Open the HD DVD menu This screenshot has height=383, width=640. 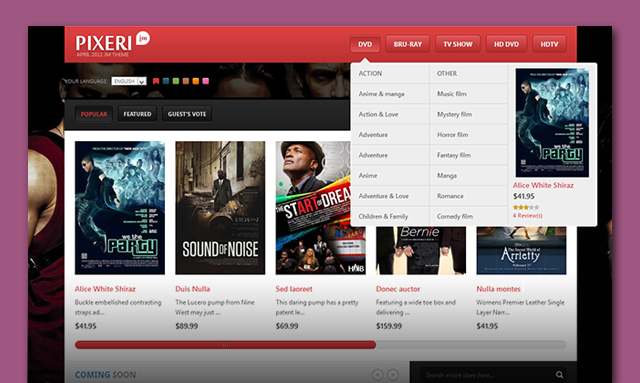[x=506, y=44]
